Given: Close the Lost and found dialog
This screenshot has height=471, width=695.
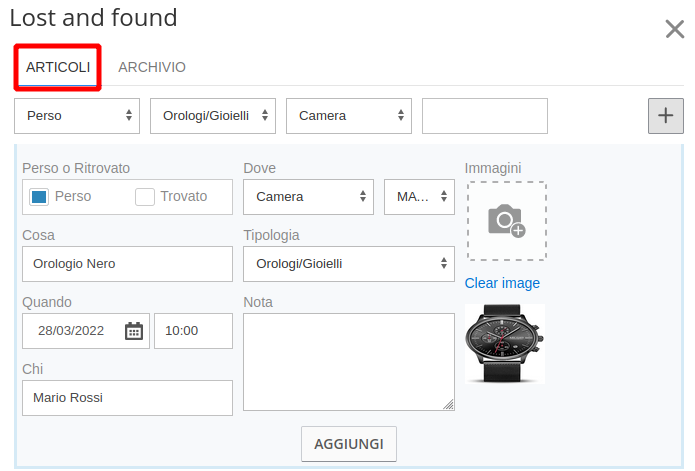Looking at the screenshot, I should point(674,29).
